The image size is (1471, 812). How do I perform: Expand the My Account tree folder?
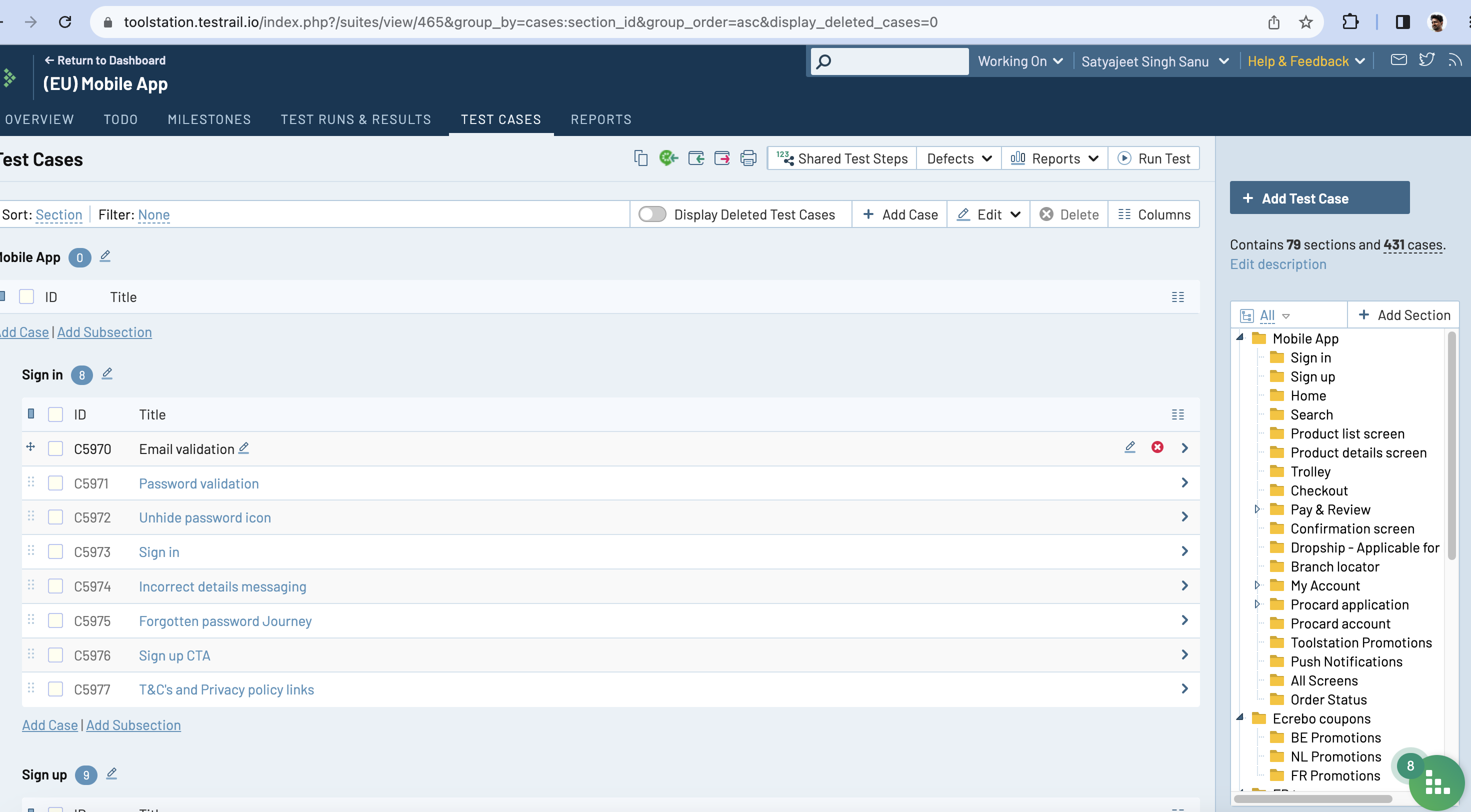pos(1257,585)
